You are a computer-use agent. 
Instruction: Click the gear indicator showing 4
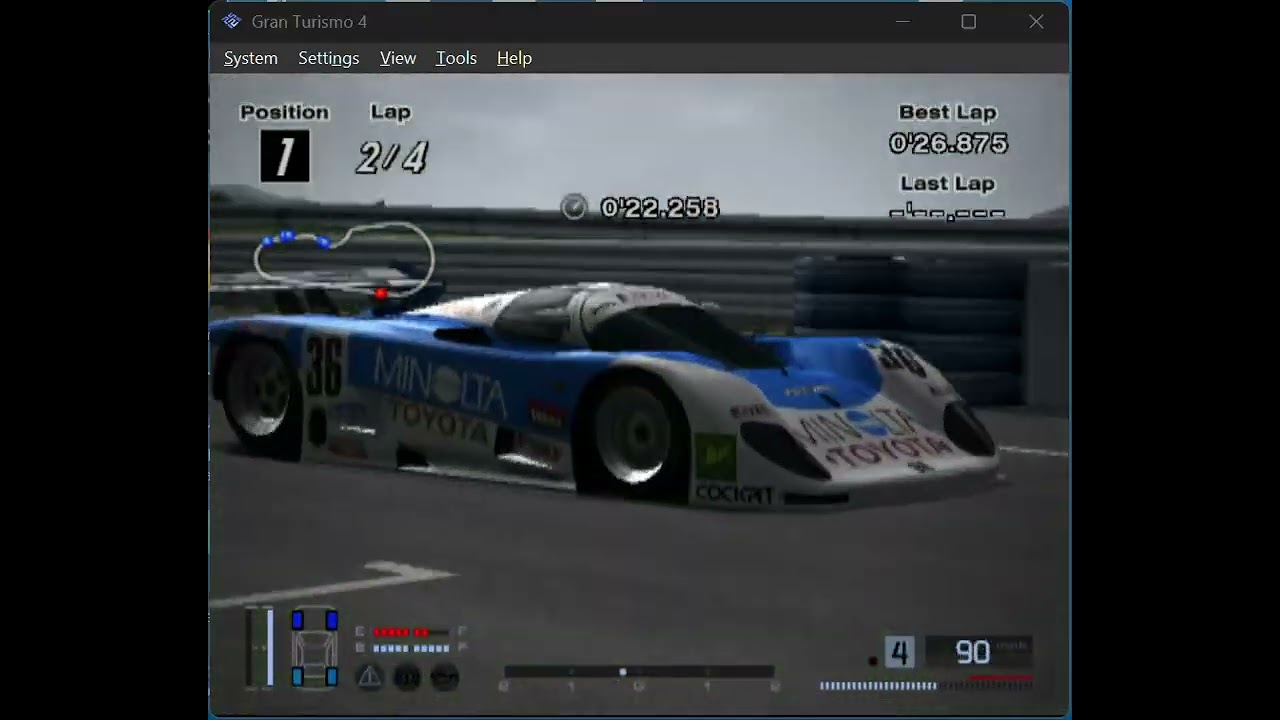coord(899,653)
